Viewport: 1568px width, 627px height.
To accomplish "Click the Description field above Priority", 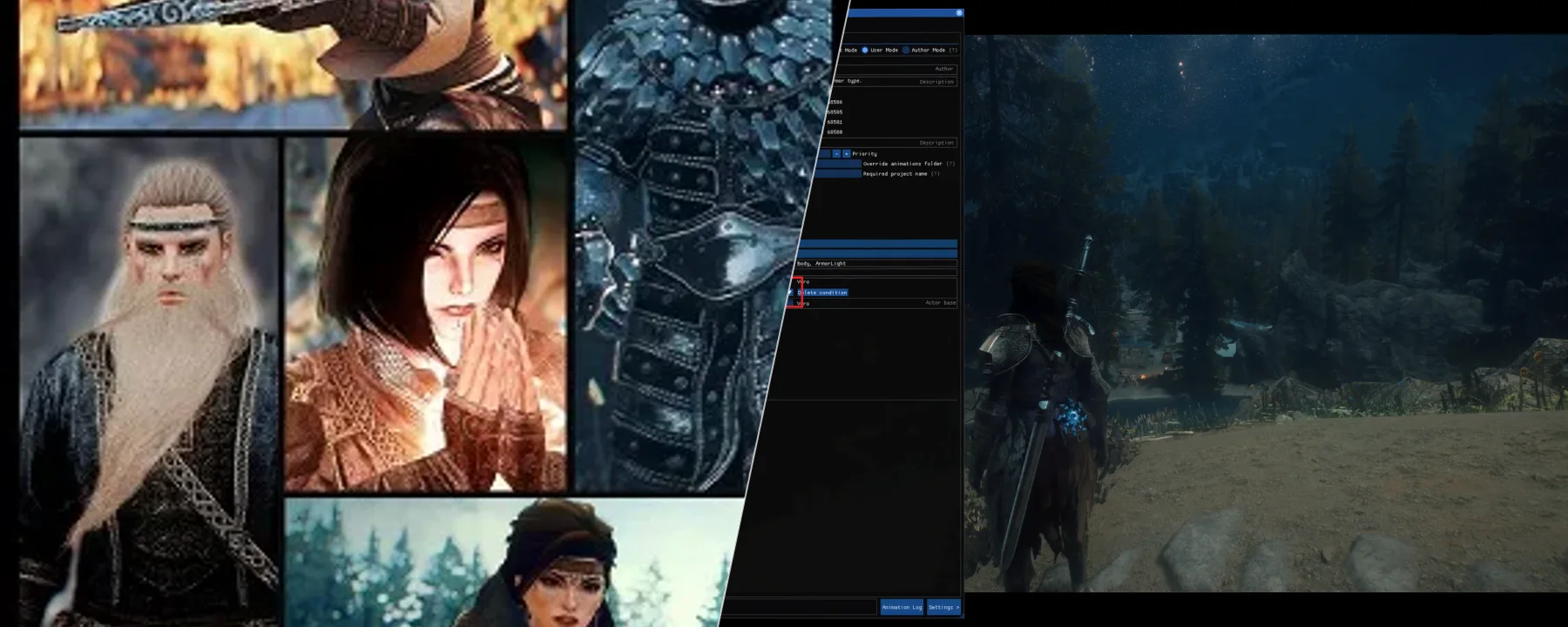I will click(887, 143).
